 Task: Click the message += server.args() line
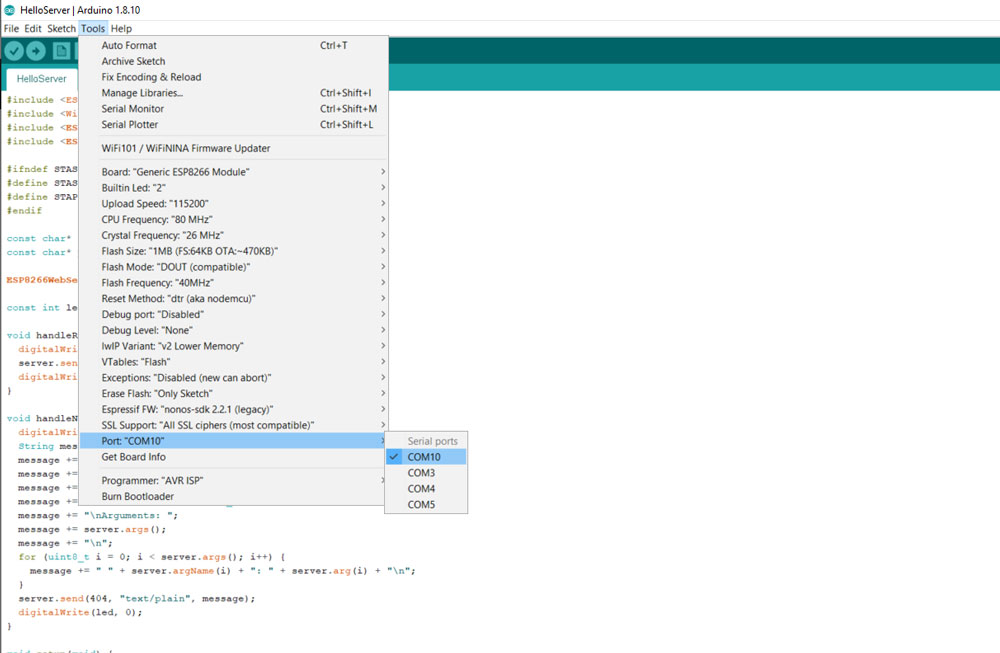point(92,529)
